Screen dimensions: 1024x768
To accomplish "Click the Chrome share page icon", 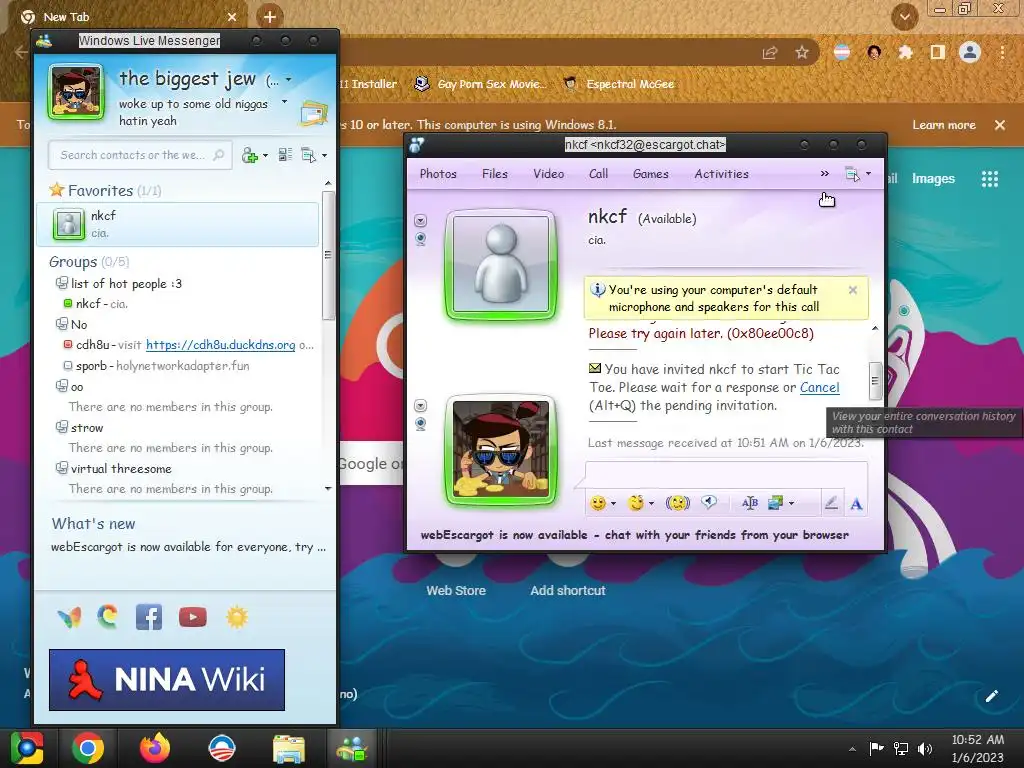I will point(770,52).
